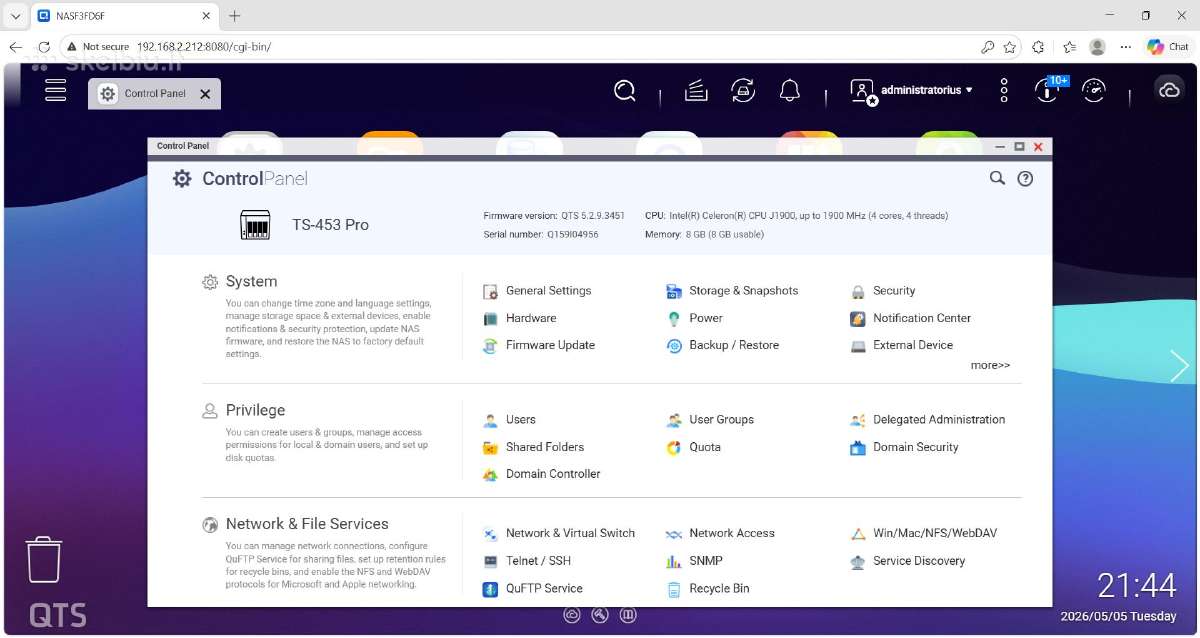Select the Privilege section heading
The image size is (1200, 638).
coord(255,410)
